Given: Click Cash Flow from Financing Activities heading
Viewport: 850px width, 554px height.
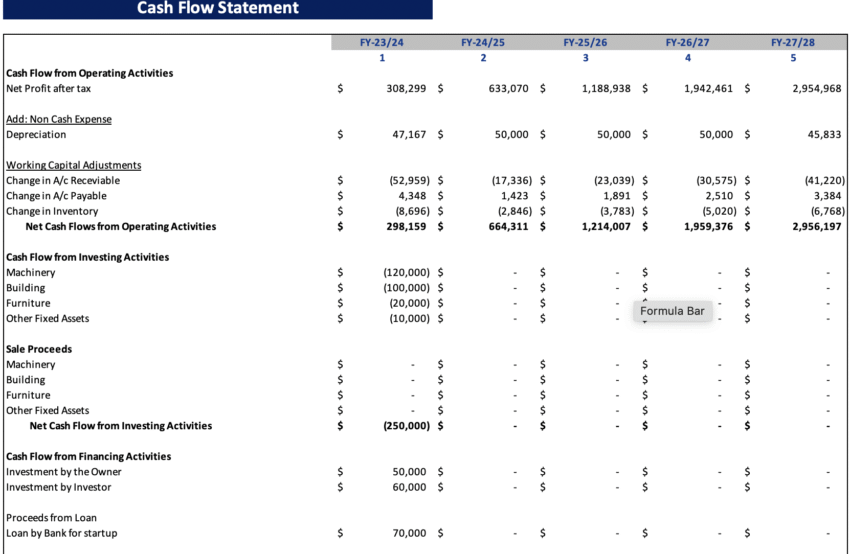Looking at the screenshot, I should point(88,456).
